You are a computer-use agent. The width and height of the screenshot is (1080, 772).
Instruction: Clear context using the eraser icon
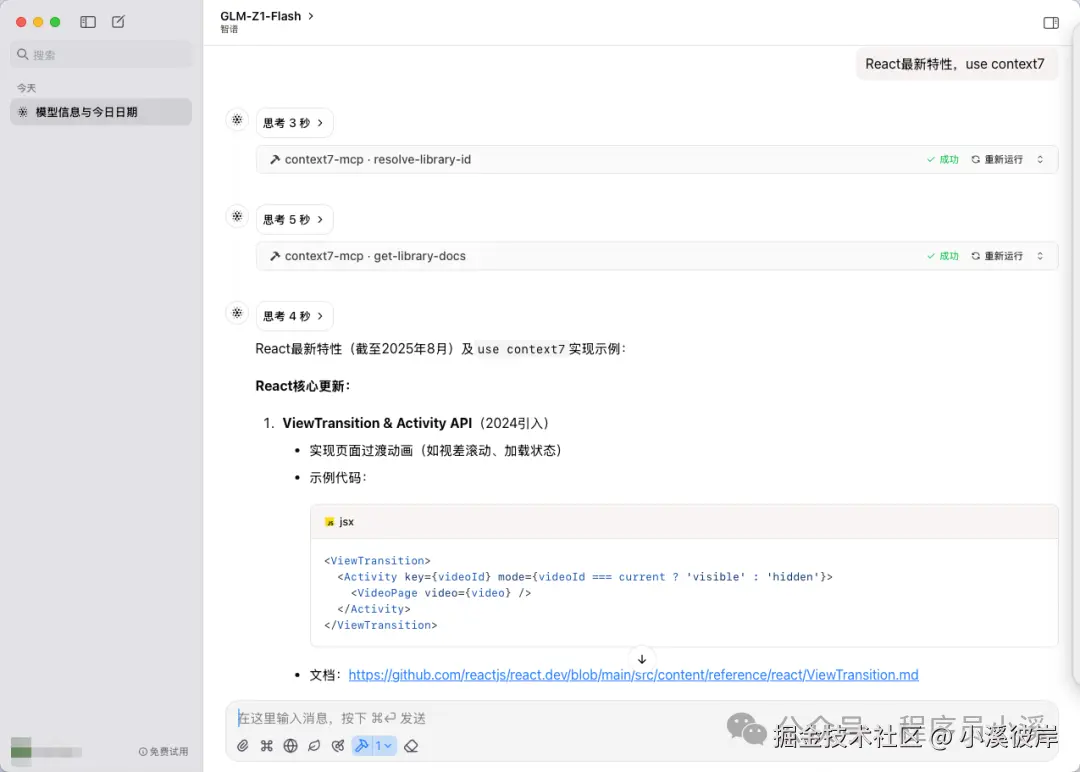tap(410, 745)
